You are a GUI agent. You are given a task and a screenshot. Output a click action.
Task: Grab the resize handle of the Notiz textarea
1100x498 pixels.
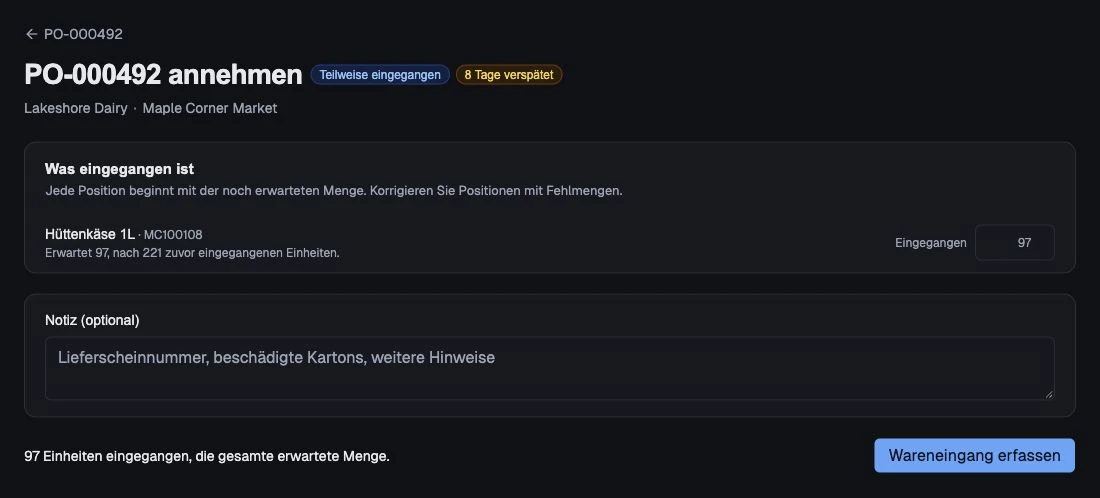(1049, 394)
